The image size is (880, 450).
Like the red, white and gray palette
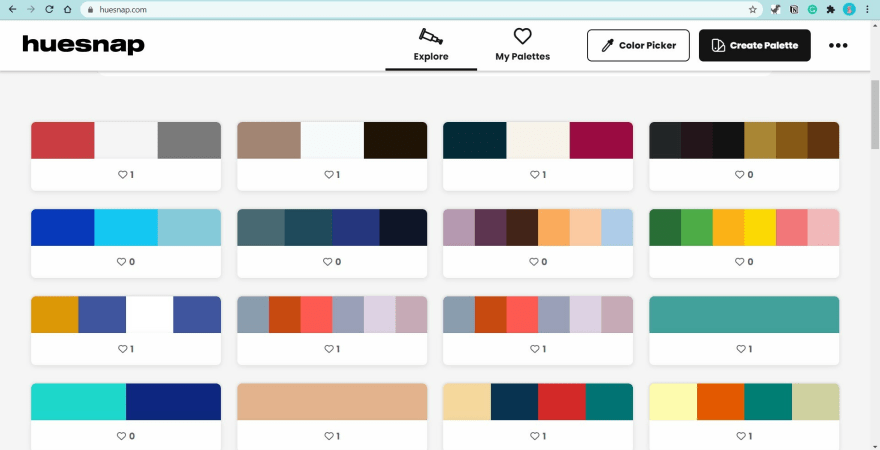[122, 175]
